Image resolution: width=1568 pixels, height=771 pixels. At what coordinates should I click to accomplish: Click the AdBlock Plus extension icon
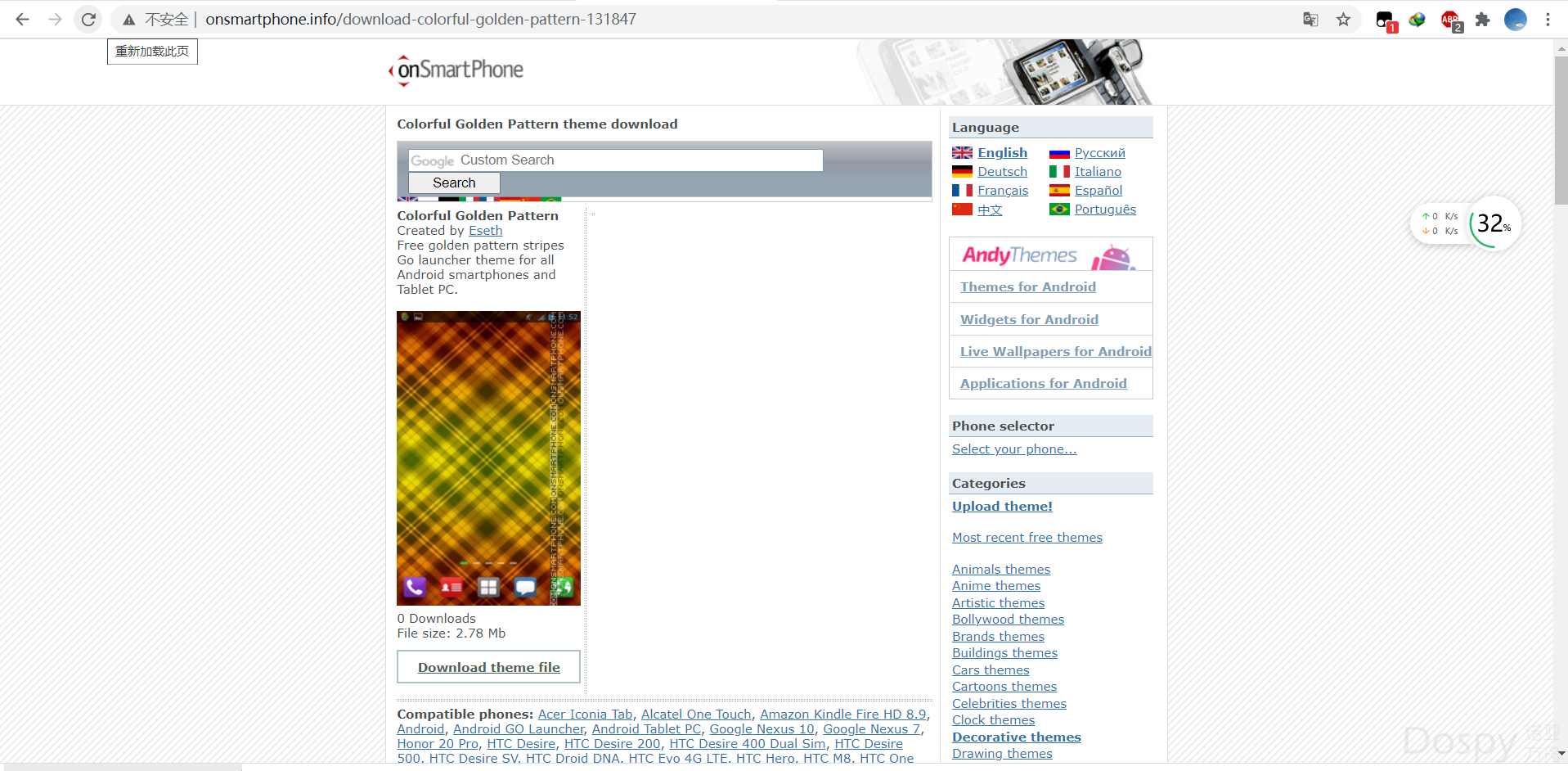1450,20
